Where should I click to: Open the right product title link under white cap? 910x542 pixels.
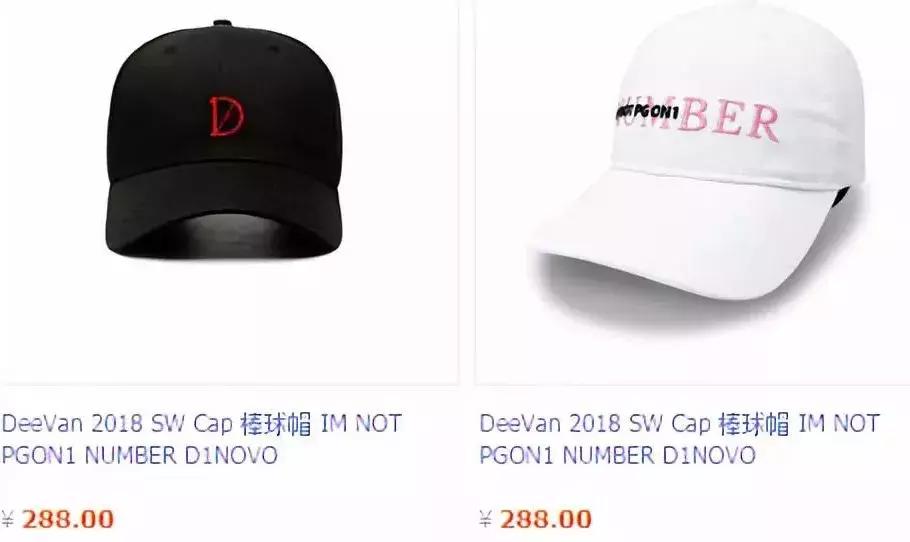[x=680, y=439]
